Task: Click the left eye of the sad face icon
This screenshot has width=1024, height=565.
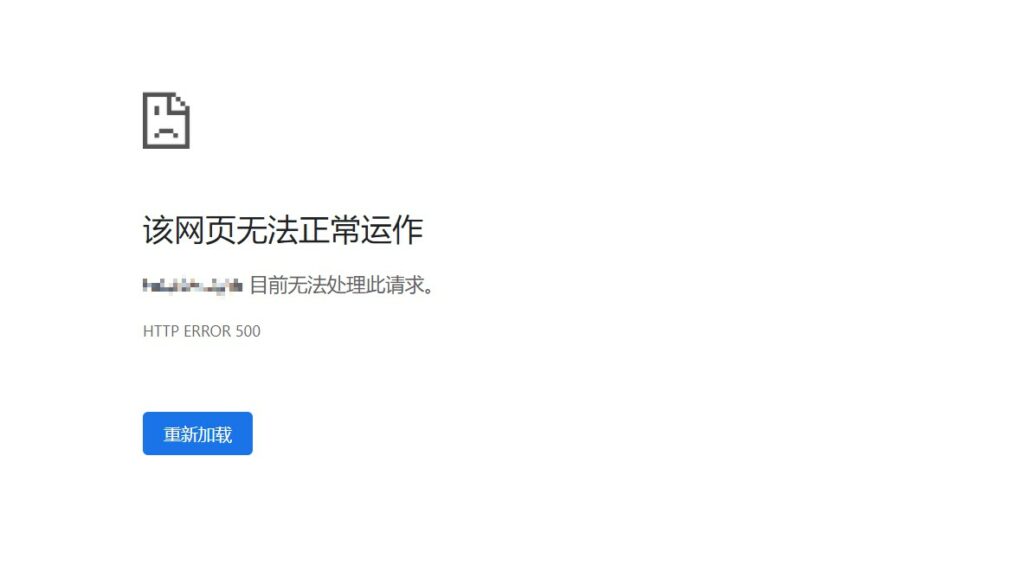Action: (x=157, y=112)
